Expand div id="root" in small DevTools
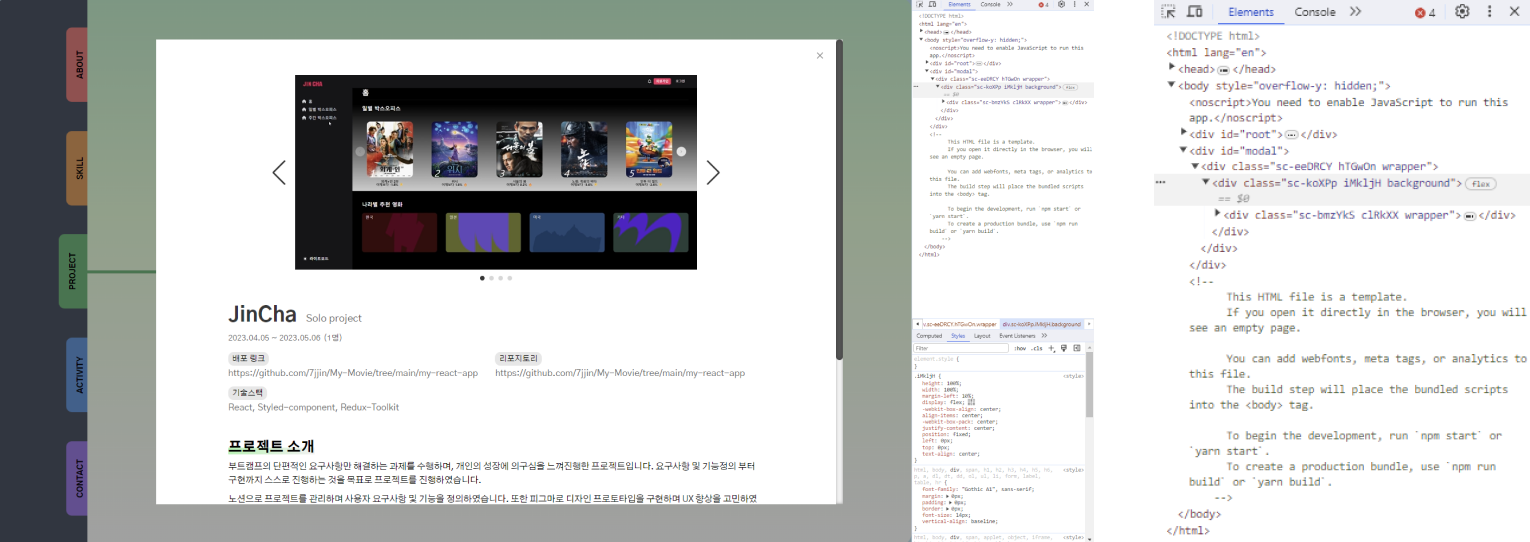The width and height of the screenshot is (1530, 542). [927, 62]
